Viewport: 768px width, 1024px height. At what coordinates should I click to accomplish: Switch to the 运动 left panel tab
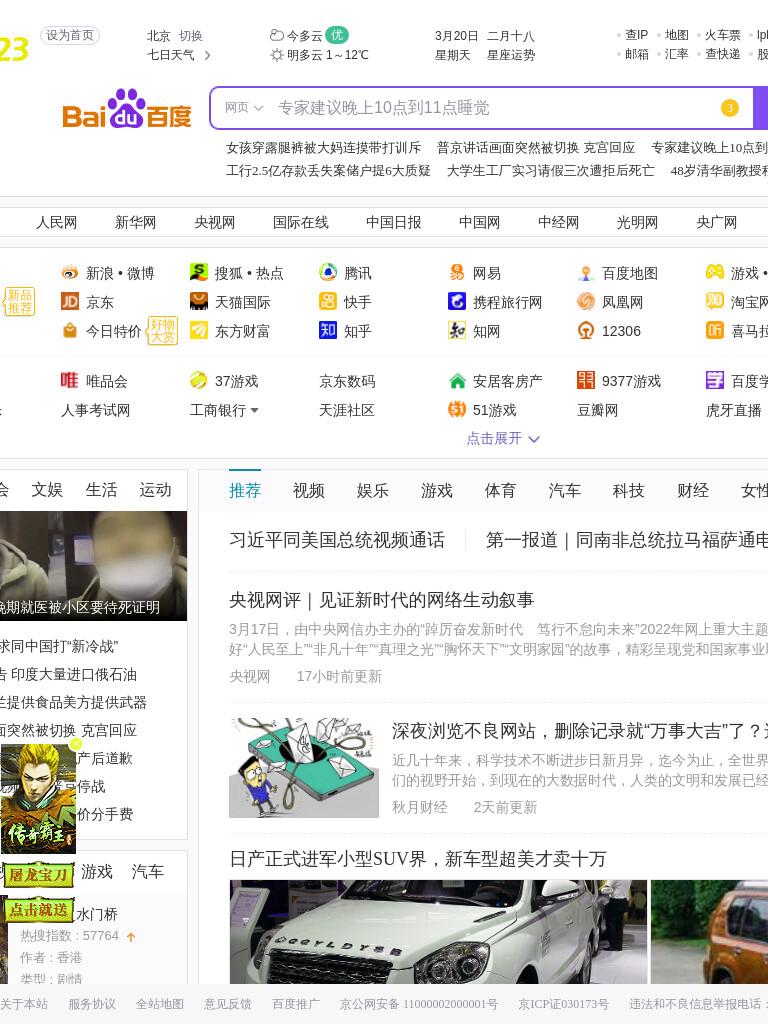coord(155,490)
